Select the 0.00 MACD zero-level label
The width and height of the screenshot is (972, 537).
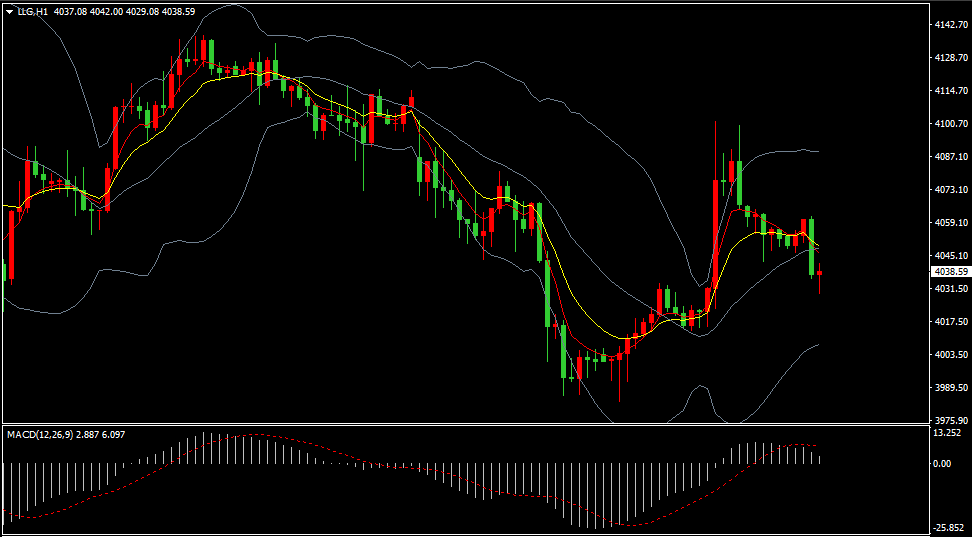[x=943, y=463]
